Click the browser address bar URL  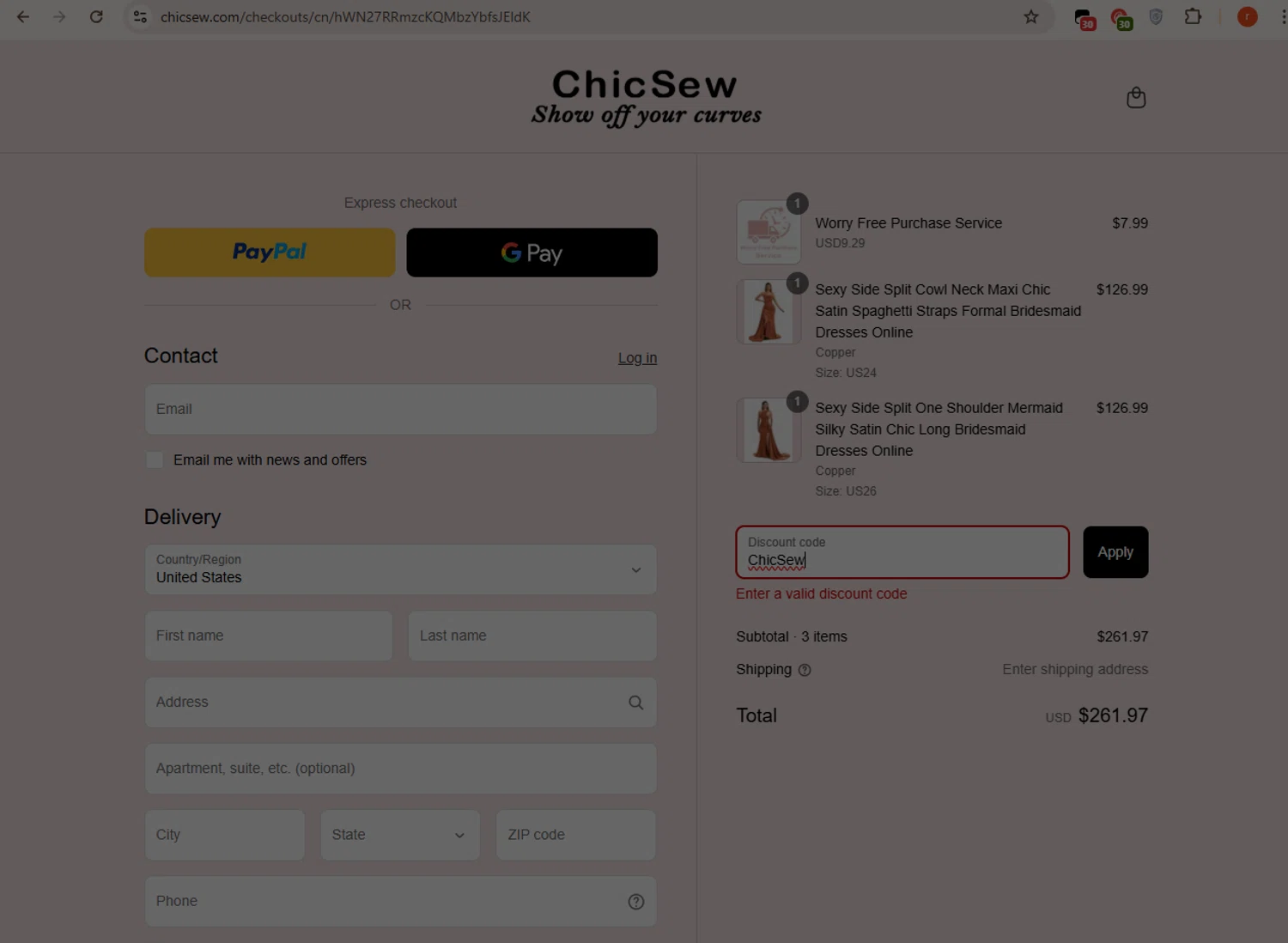[345, 16]
